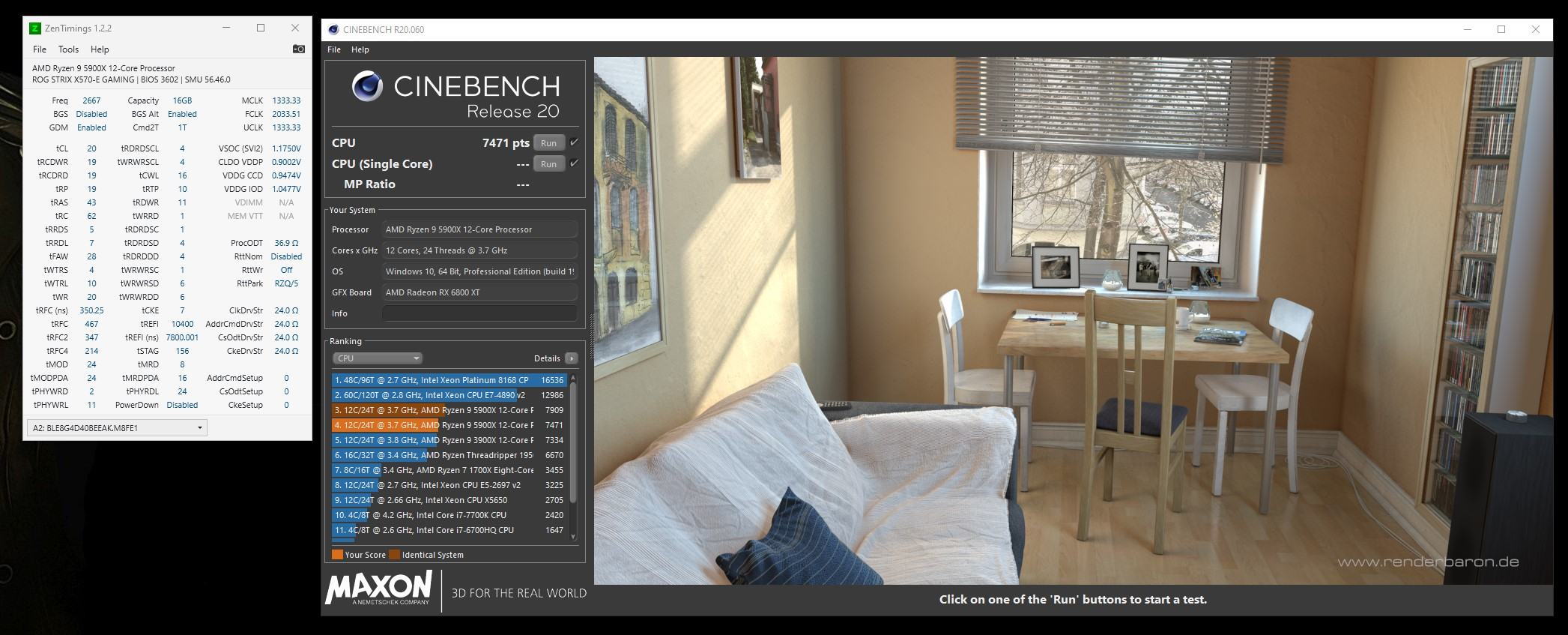Open the memory module A2 dropdown in ZenTimings
The image size is (1568, 635).
click(x=116, y=428)
